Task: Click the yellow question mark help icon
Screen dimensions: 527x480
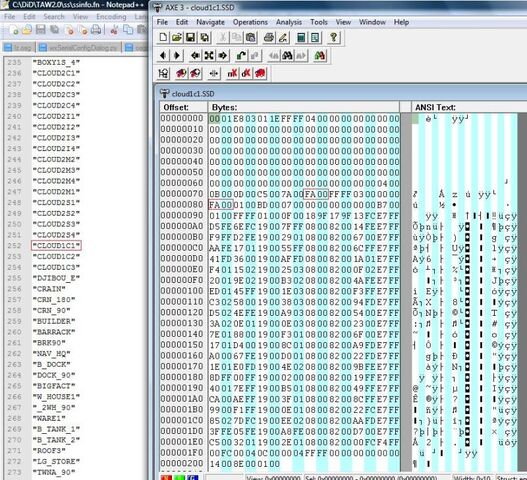Action: (x=333, y=37)
